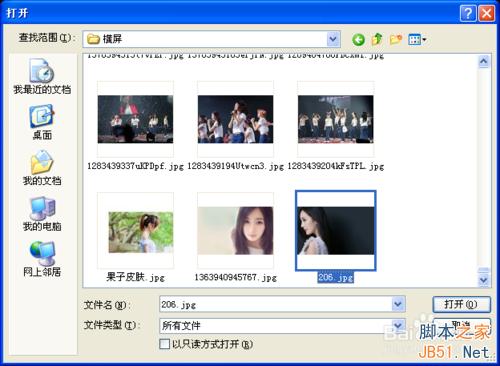Expand the 文件类型 dropdown arrow
Screen dimensions: 500x366
click(398, 325)
